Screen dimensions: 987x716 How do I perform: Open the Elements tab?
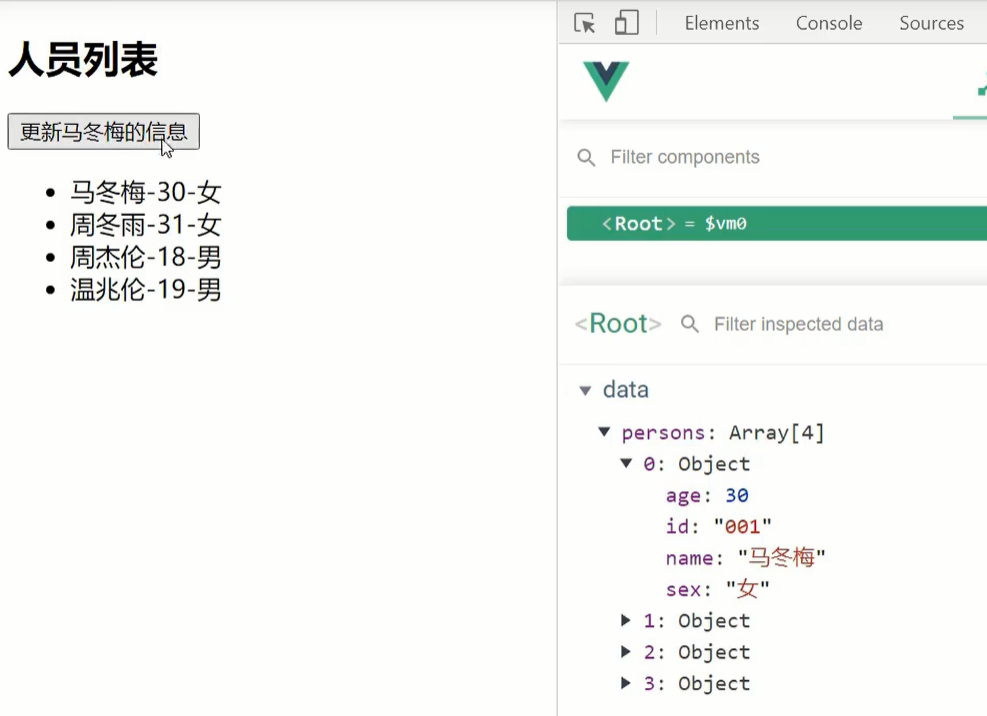coord(722,23)
